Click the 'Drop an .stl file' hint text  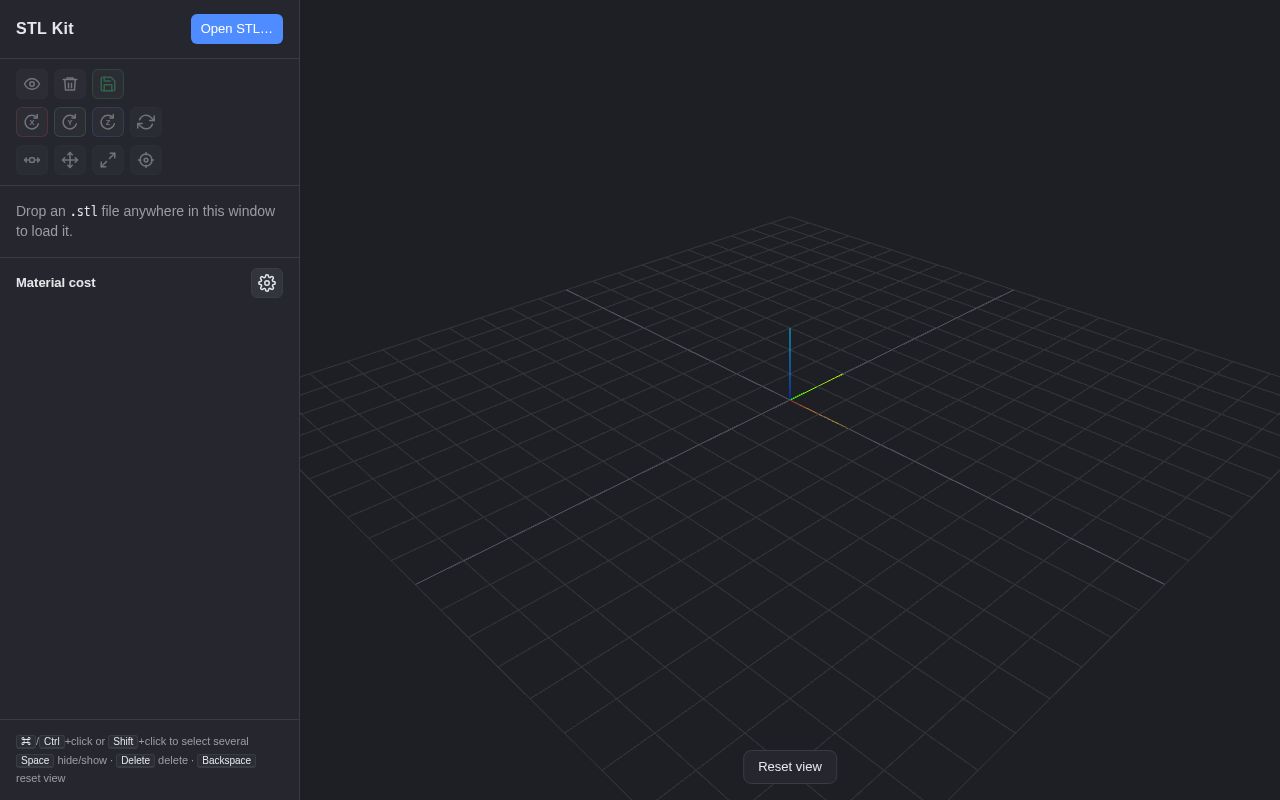[x=145, y=221]
